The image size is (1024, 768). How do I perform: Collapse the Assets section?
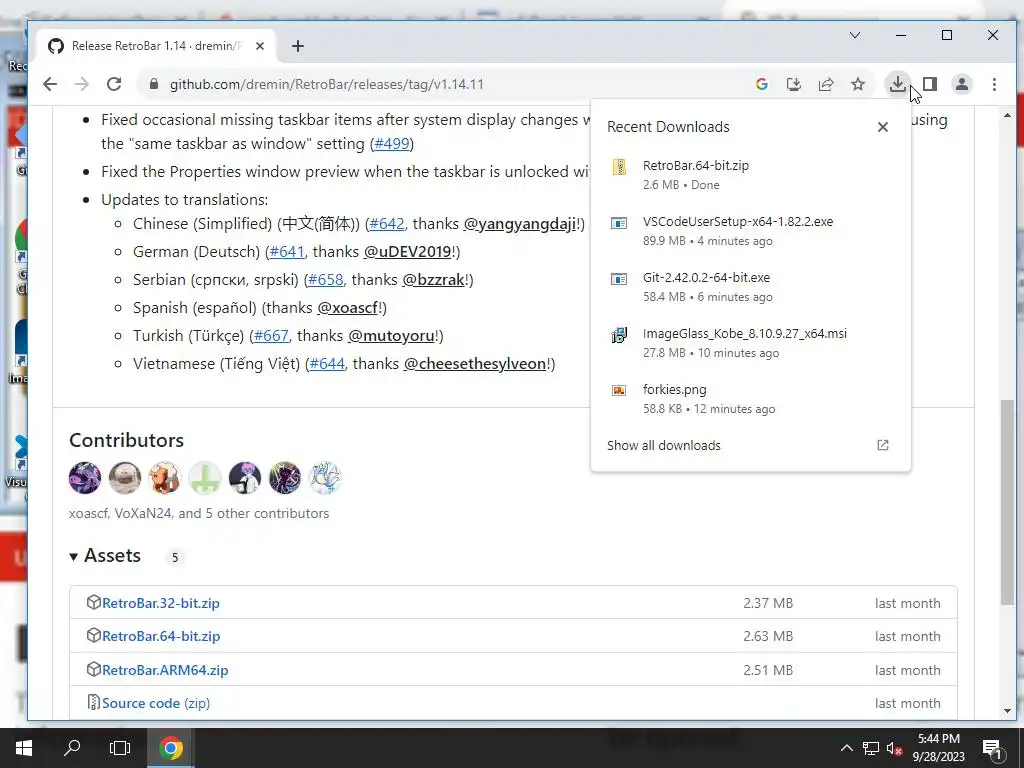(105, 556)
